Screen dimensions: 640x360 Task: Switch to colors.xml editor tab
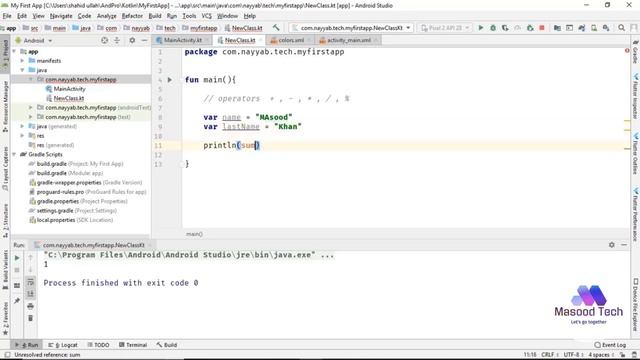tap(291, 40)
